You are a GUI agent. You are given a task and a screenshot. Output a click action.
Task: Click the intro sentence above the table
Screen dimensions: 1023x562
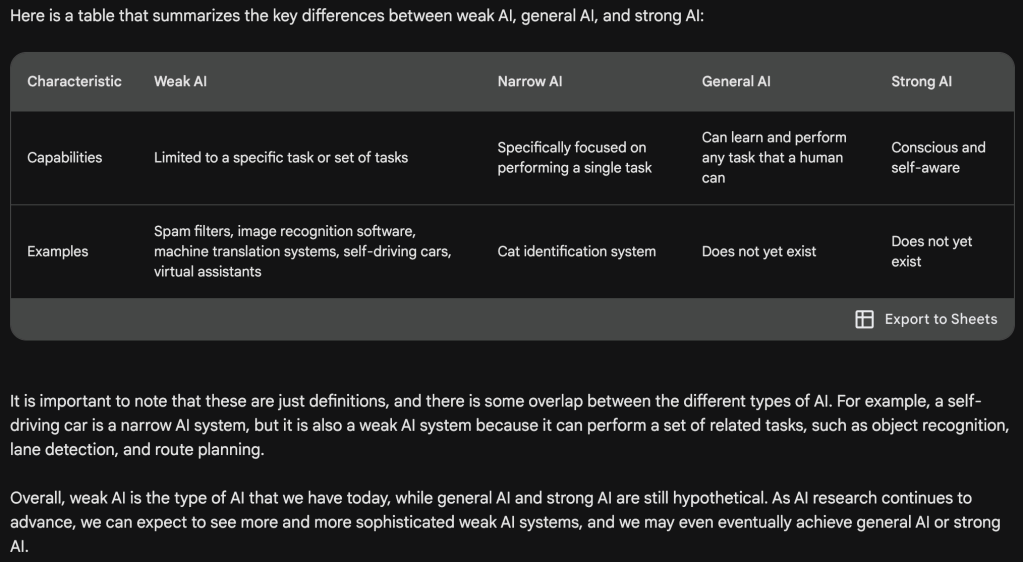tap(356, 17)
